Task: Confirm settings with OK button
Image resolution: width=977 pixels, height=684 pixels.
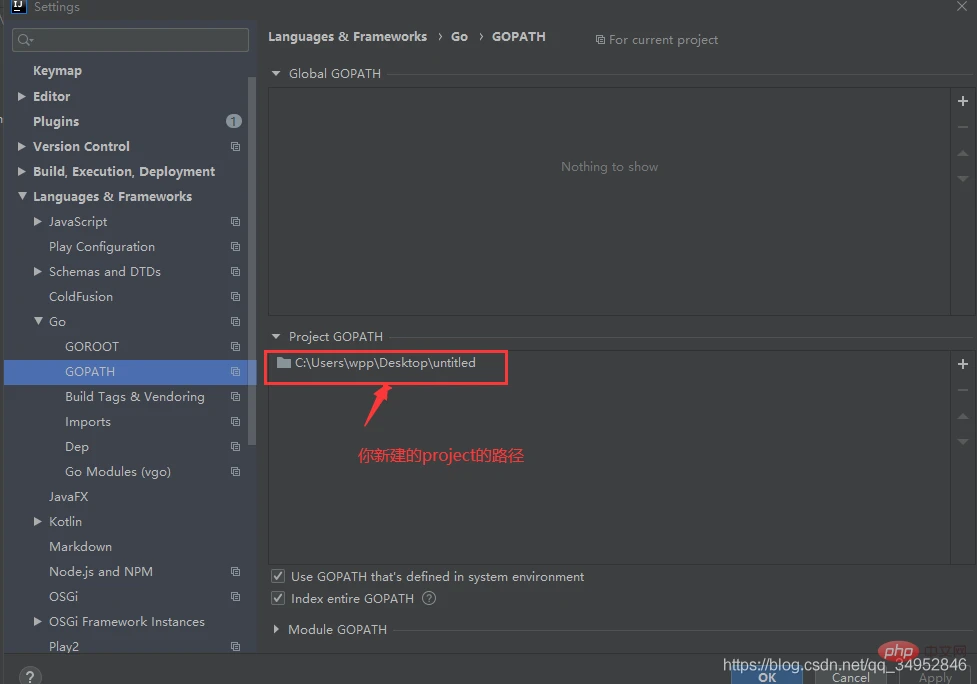Action: coord(767,677)
